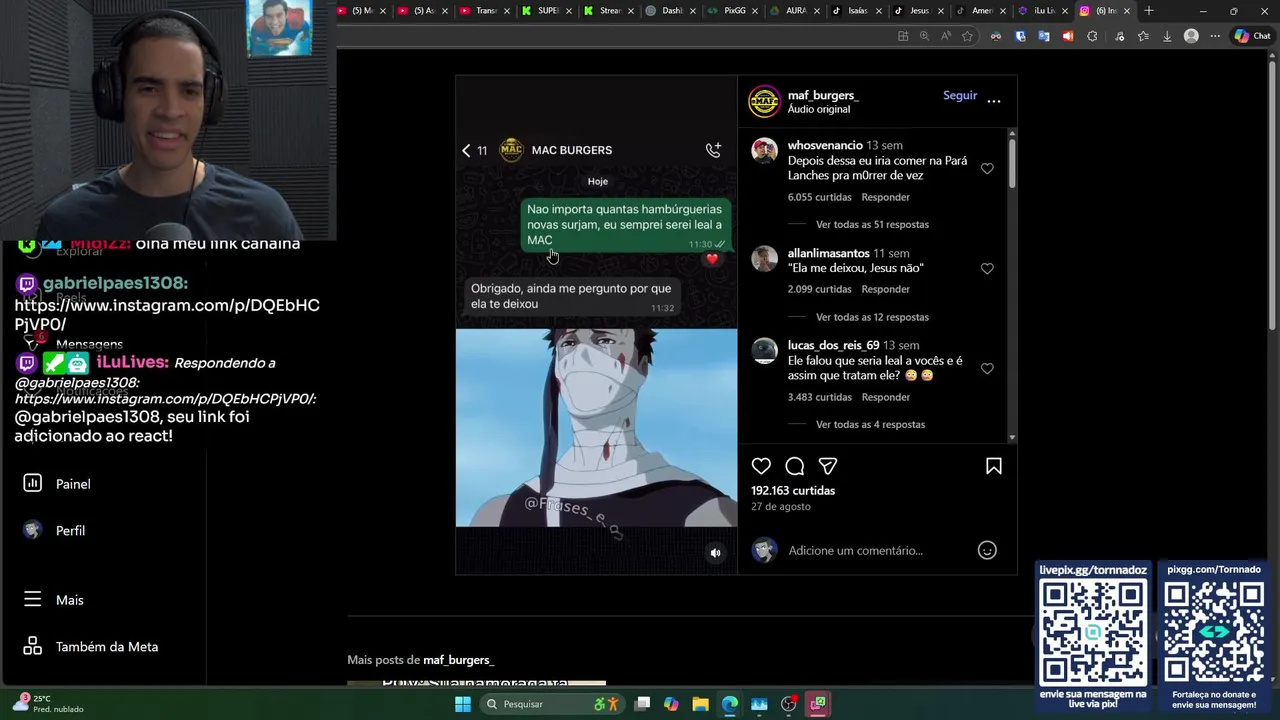Save the post with the bookmark icon
The height and width of the screenshot is (720, 1280).
994,466
